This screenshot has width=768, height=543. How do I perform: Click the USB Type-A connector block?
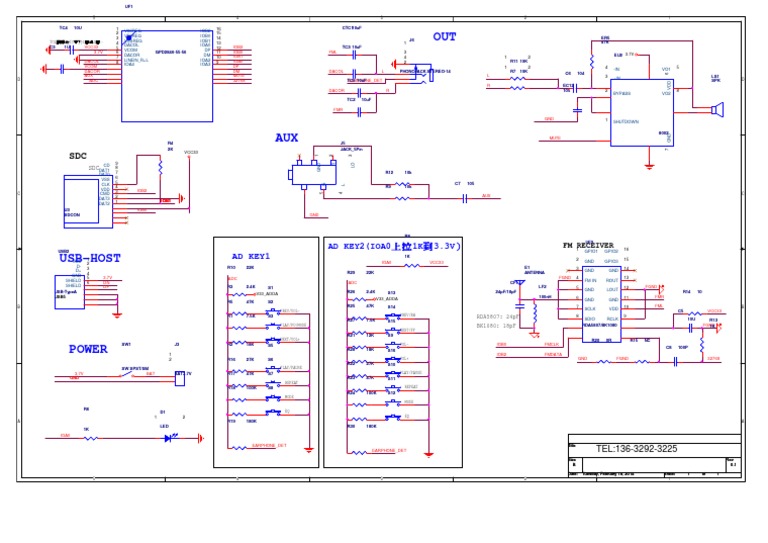70,292
